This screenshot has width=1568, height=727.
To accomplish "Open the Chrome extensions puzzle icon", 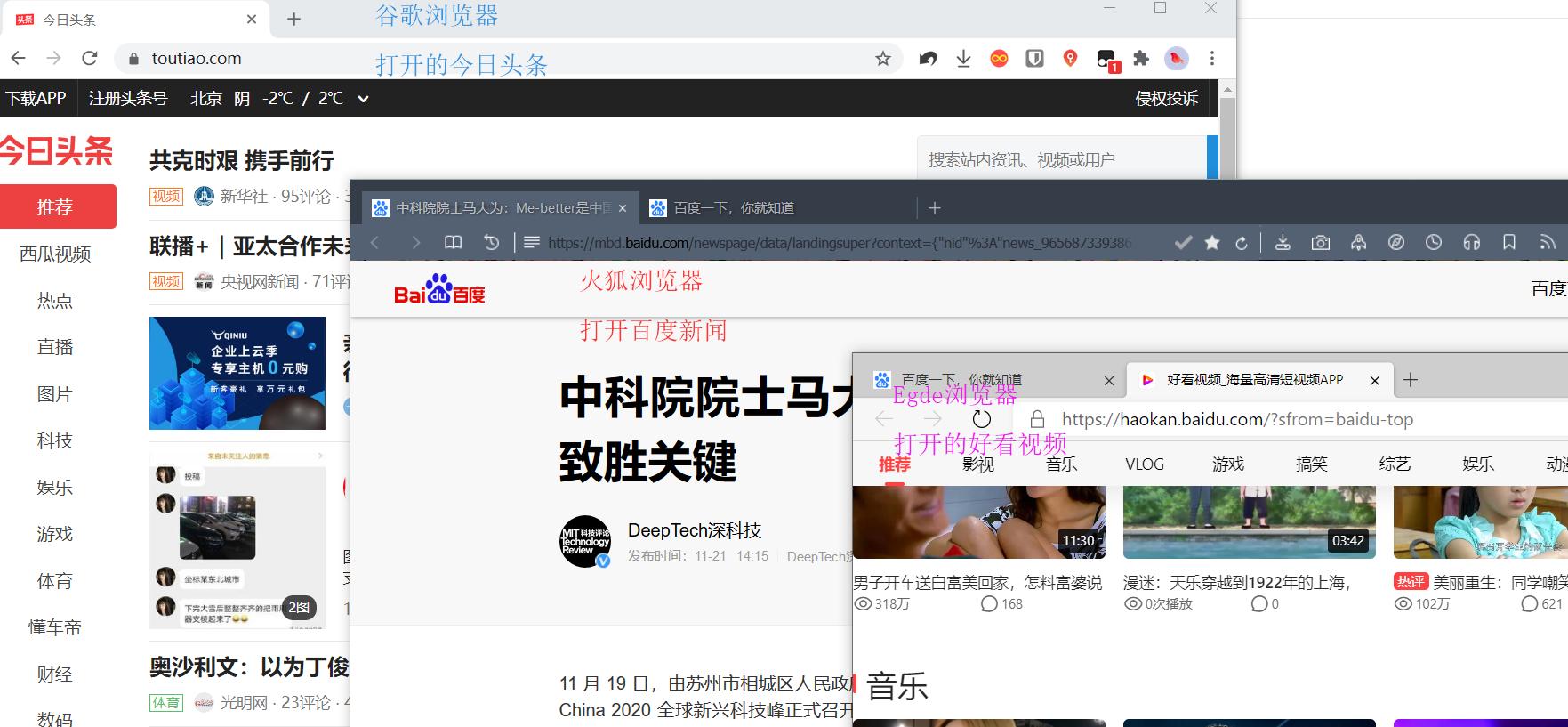I will (x=1141, y=58).
